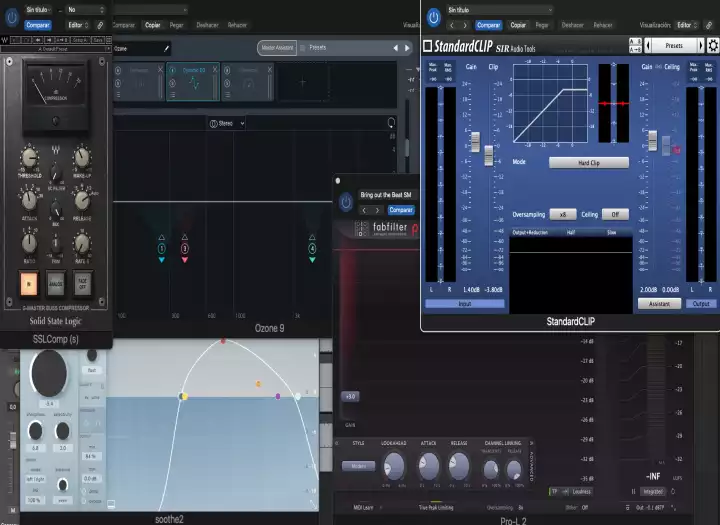720x525 pixels.
Task: Go to previous Ozone preset arrow
Action: (x=395, y=48)
